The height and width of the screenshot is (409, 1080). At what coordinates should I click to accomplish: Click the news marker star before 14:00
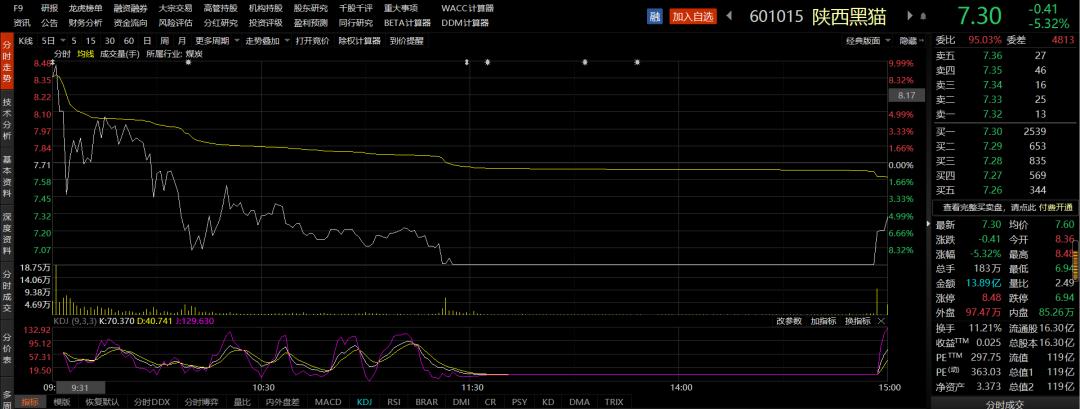click(x=637, y=63)
